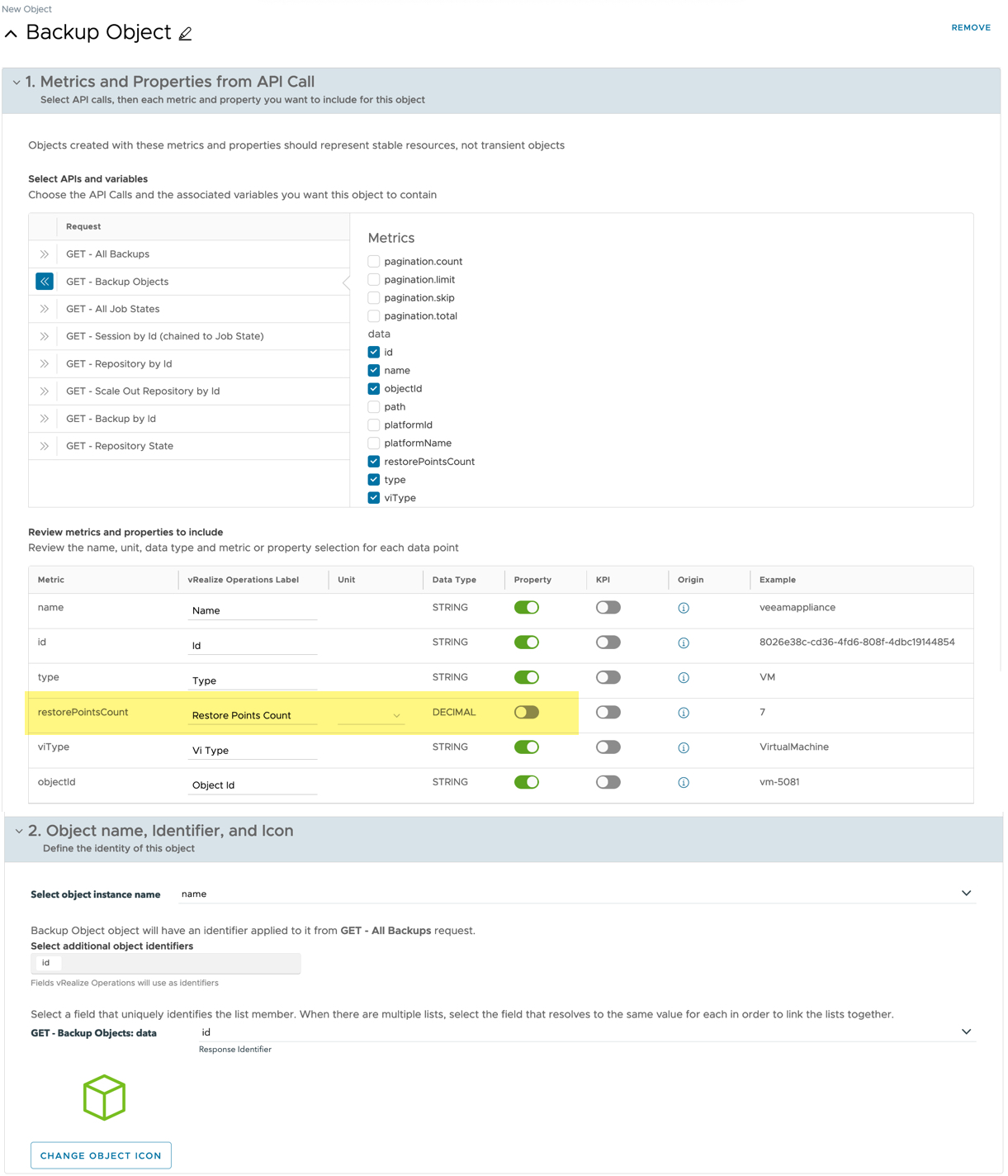Check the pagination.limit metric
The image size is (1008, 1176).
[x=374, y=279]
